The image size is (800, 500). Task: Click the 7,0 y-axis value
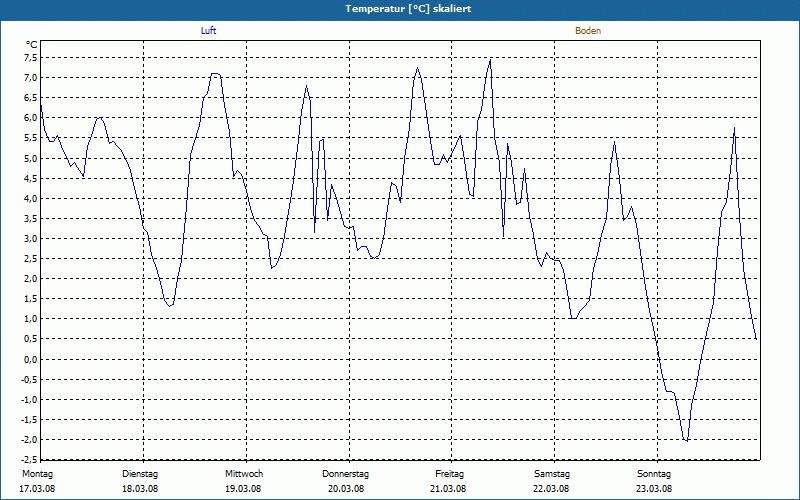(x=31, y=78)
